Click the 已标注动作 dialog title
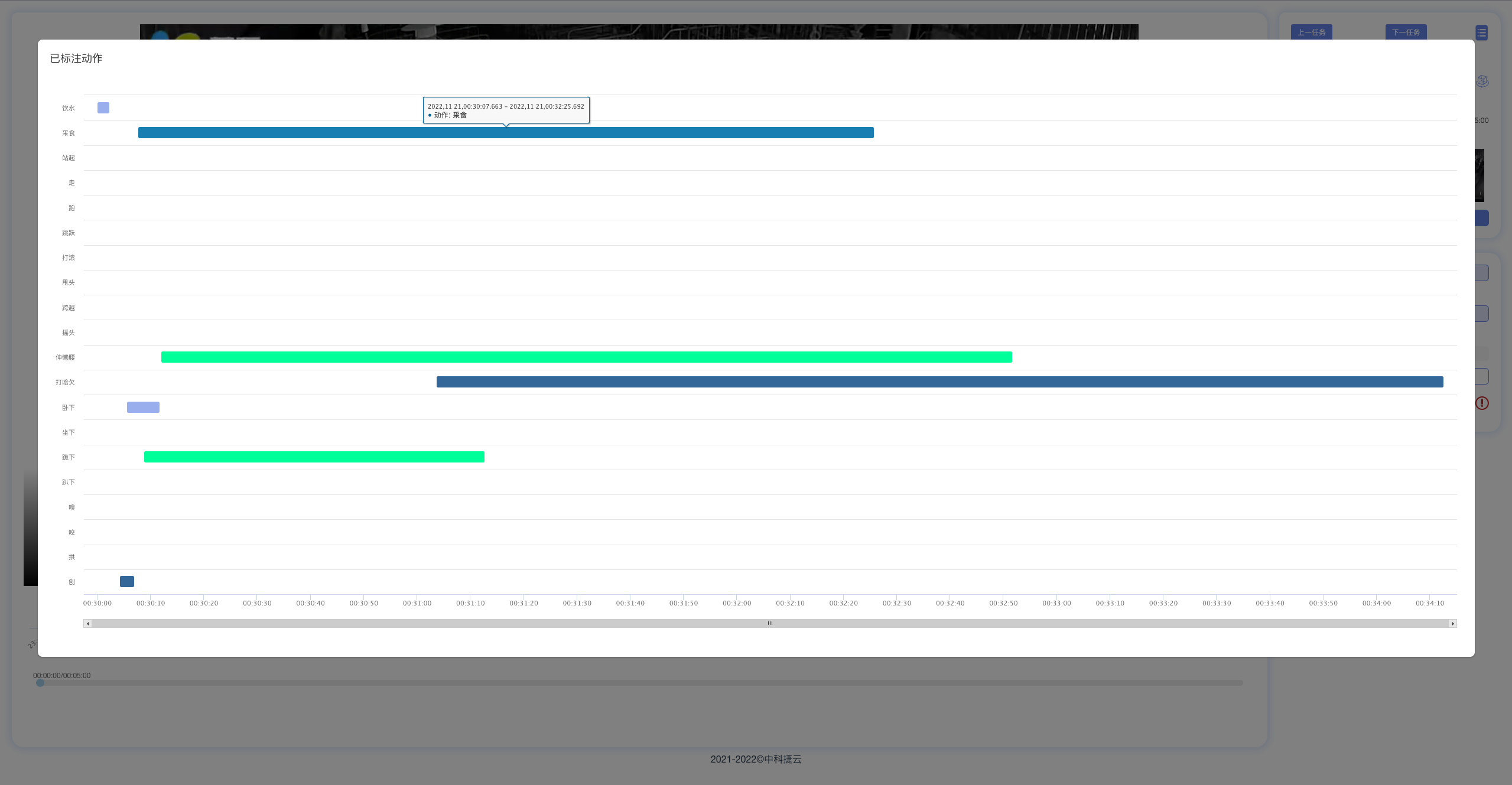Image resolution: width=1512 pixels, height=785 pixels. (76, 58)
